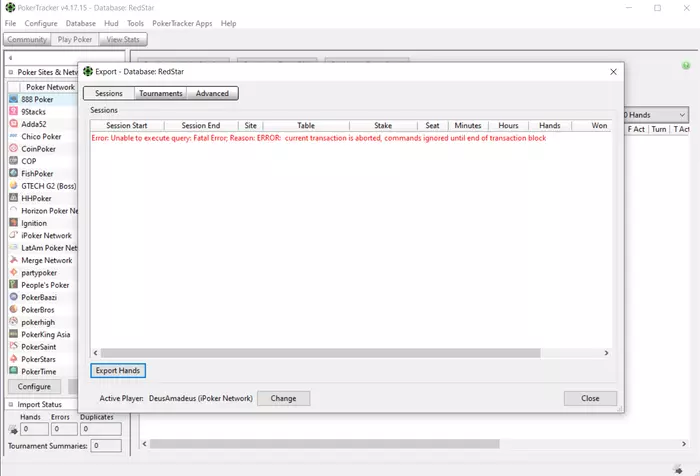Click the 888 Poker site icon

pyautogui.click(x=14, y=99)
